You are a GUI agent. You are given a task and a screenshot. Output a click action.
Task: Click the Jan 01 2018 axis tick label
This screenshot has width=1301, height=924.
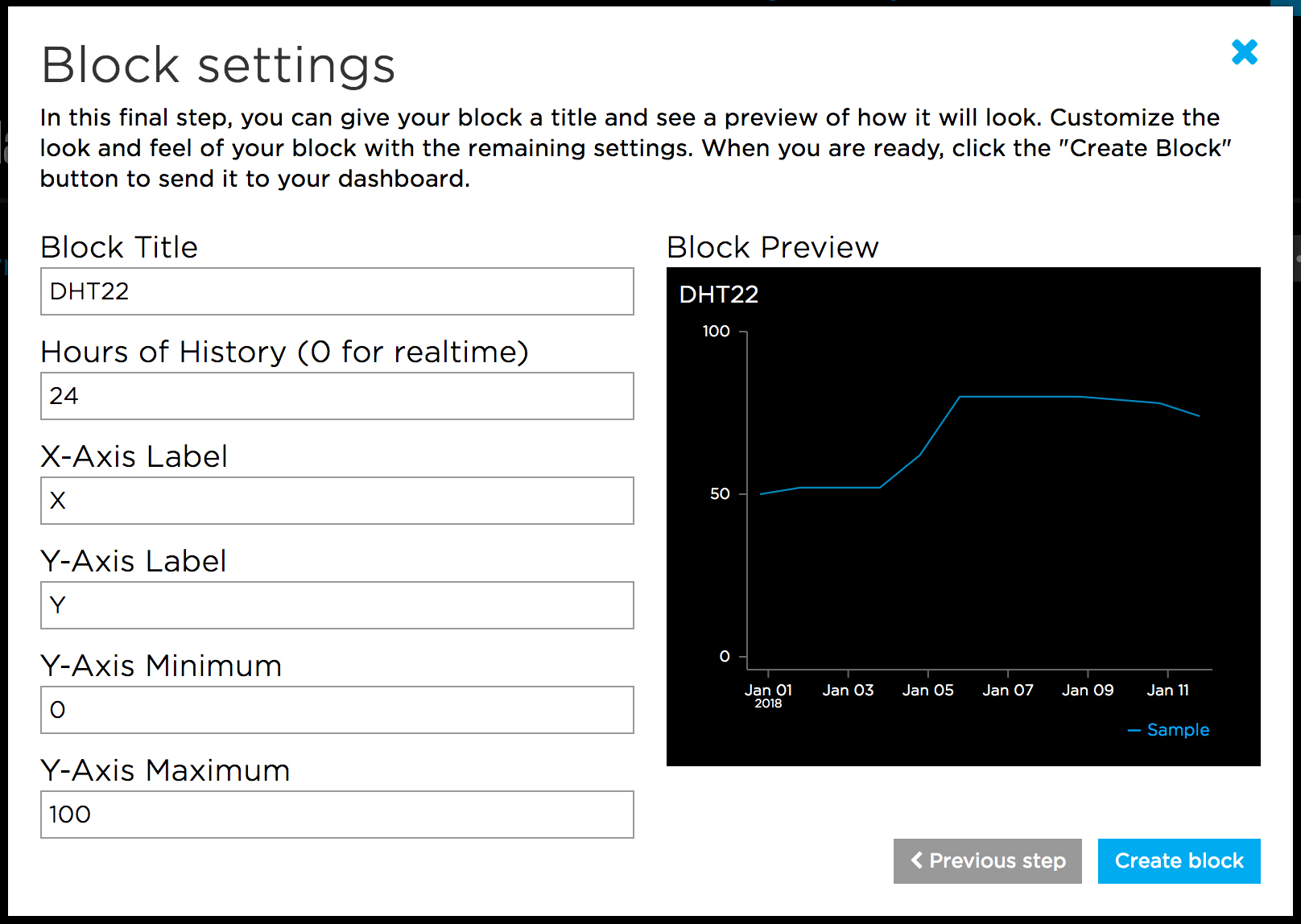click(x=768, y=694)
